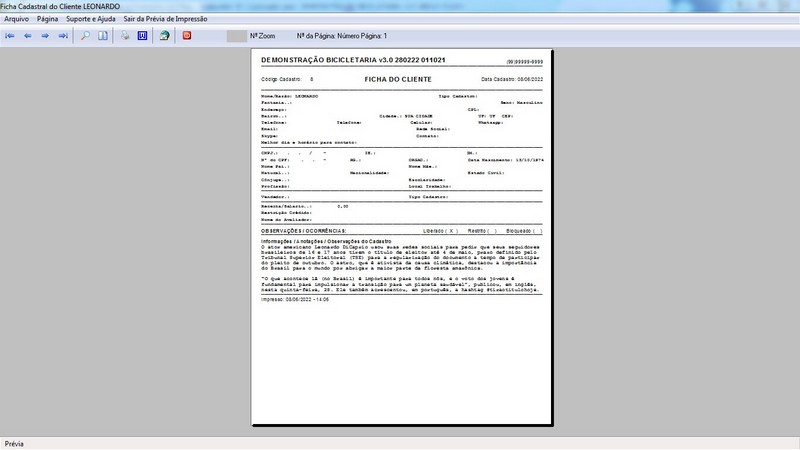Click the FICHA DO CLIENTE heading
Image resolution: width=800 pixels, height=450 pixels.
(398, 79)
